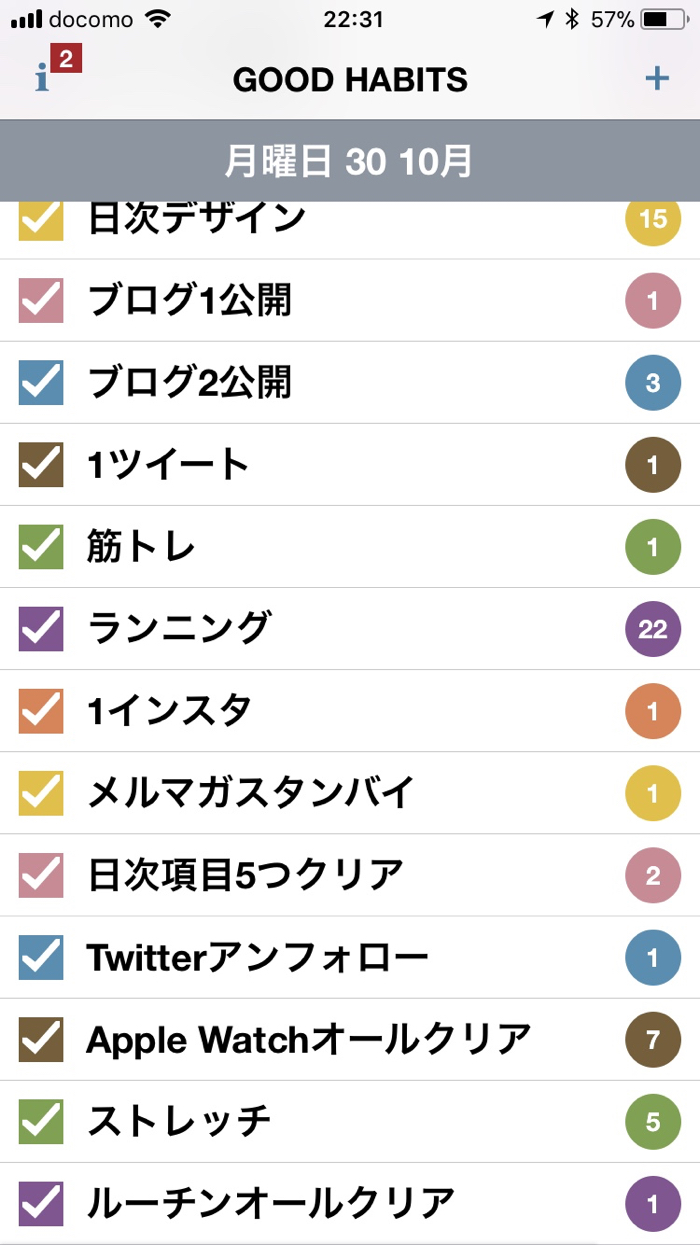Tap the GOOD HABITS title
This screenshot has height=1245, width=700.
[x=350, y=80]
